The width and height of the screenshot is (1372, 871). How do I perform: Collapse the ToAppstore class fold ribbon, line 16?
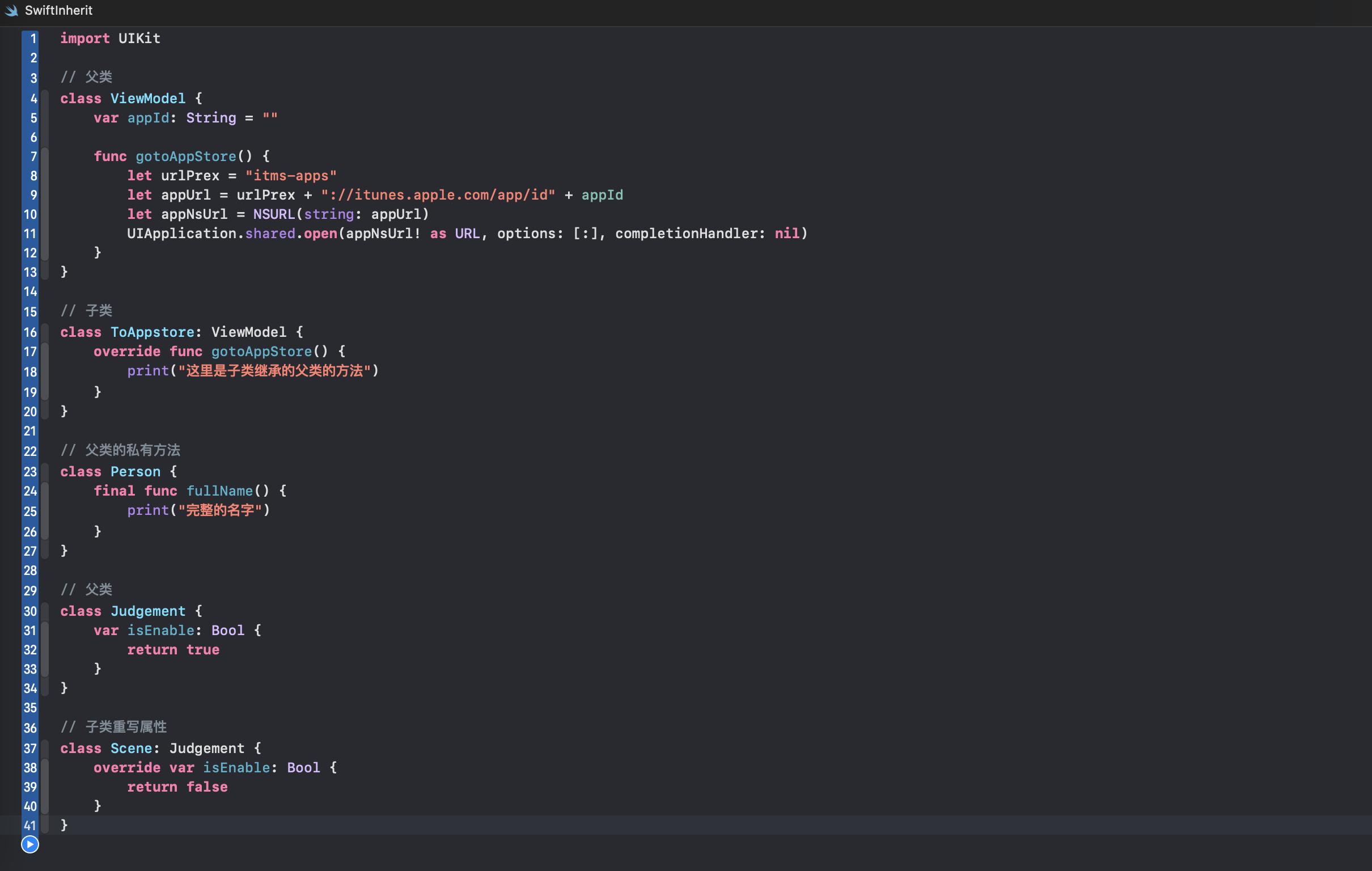pyautogui.click(x=45, y=332)
